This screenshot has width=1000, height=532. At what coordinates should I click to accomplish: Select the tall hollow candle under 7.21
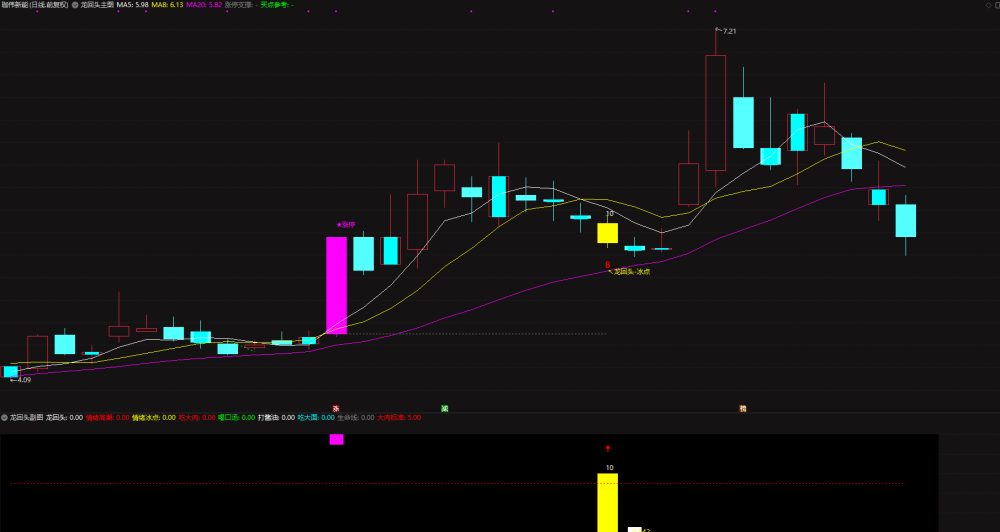point(716,113)
